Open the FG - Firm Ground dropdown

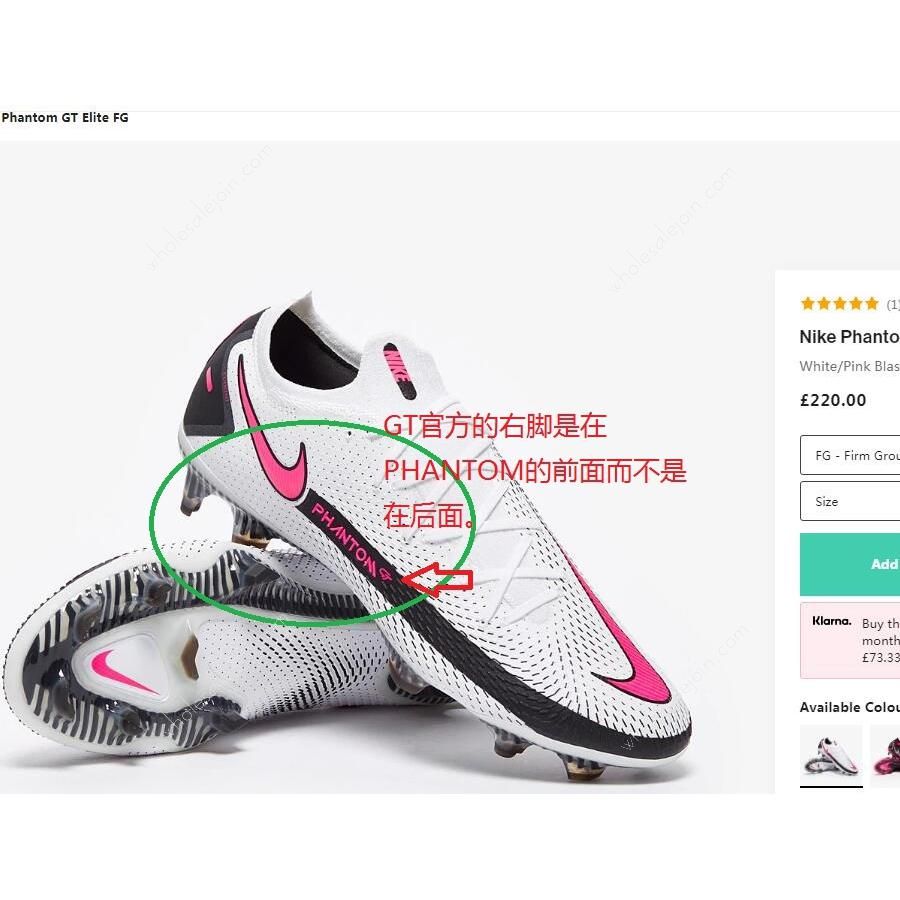coord(850,455)
